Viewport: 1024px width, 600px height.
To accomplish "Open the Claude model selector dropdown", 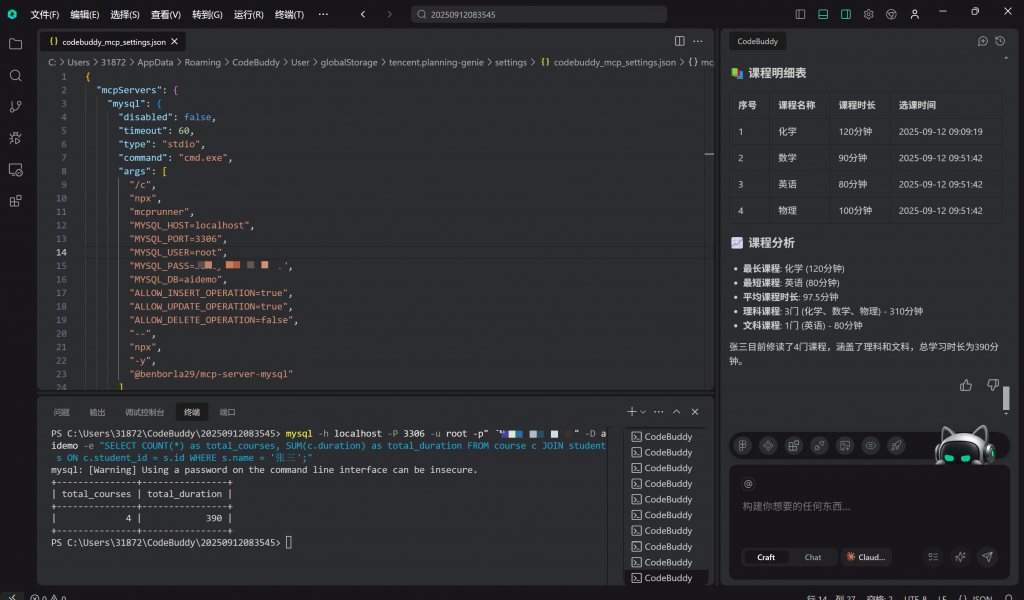I will [x=866, y=557].
